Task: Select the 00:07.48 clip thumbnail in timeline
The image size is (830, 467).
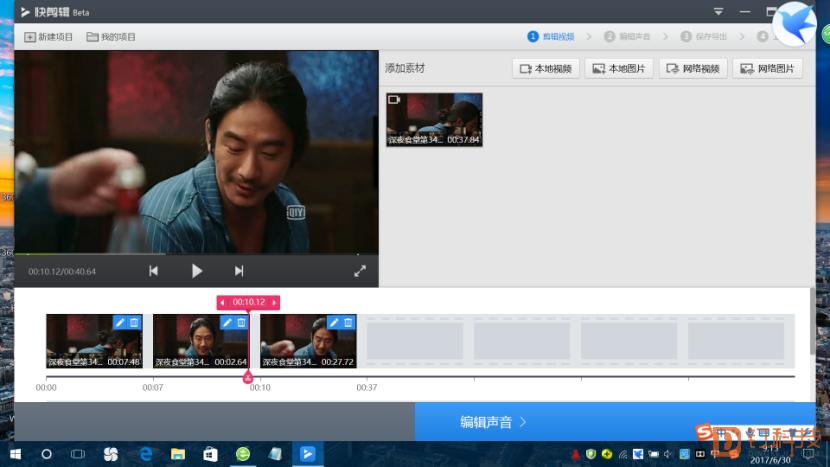Action: point(94,341)
